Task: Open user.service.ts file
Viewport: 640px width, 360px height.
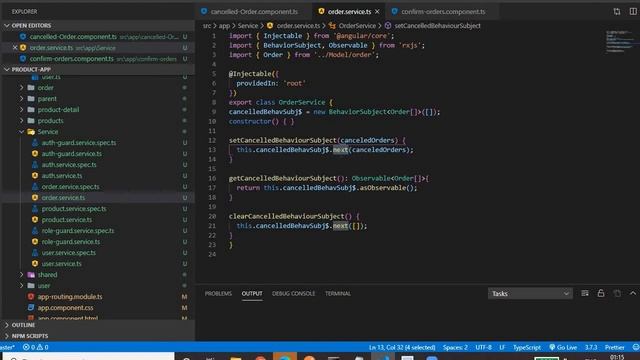Action: (x=61, y=264)
